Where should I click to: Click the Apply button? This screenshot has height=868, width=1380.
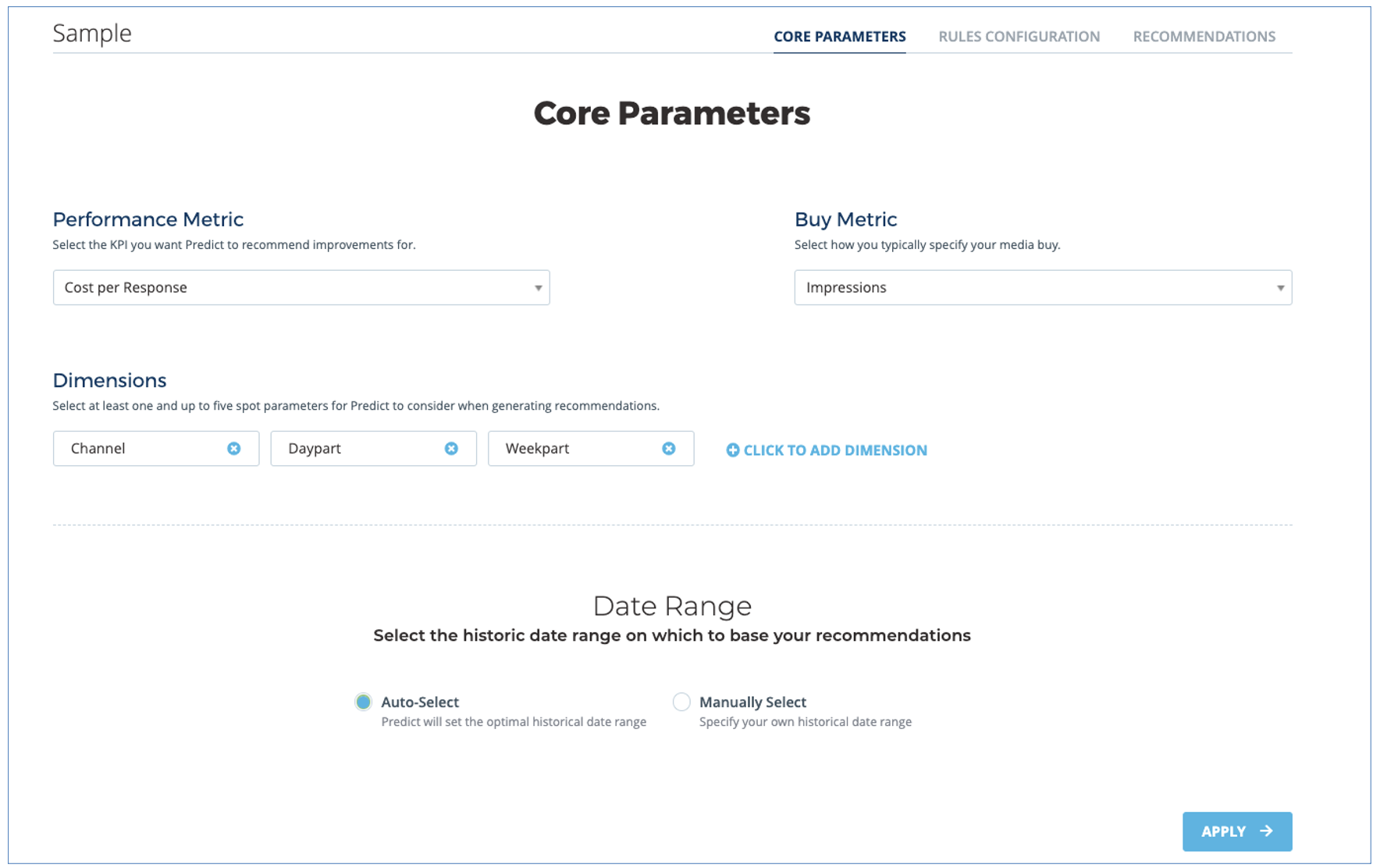(x=1236, y=831)
